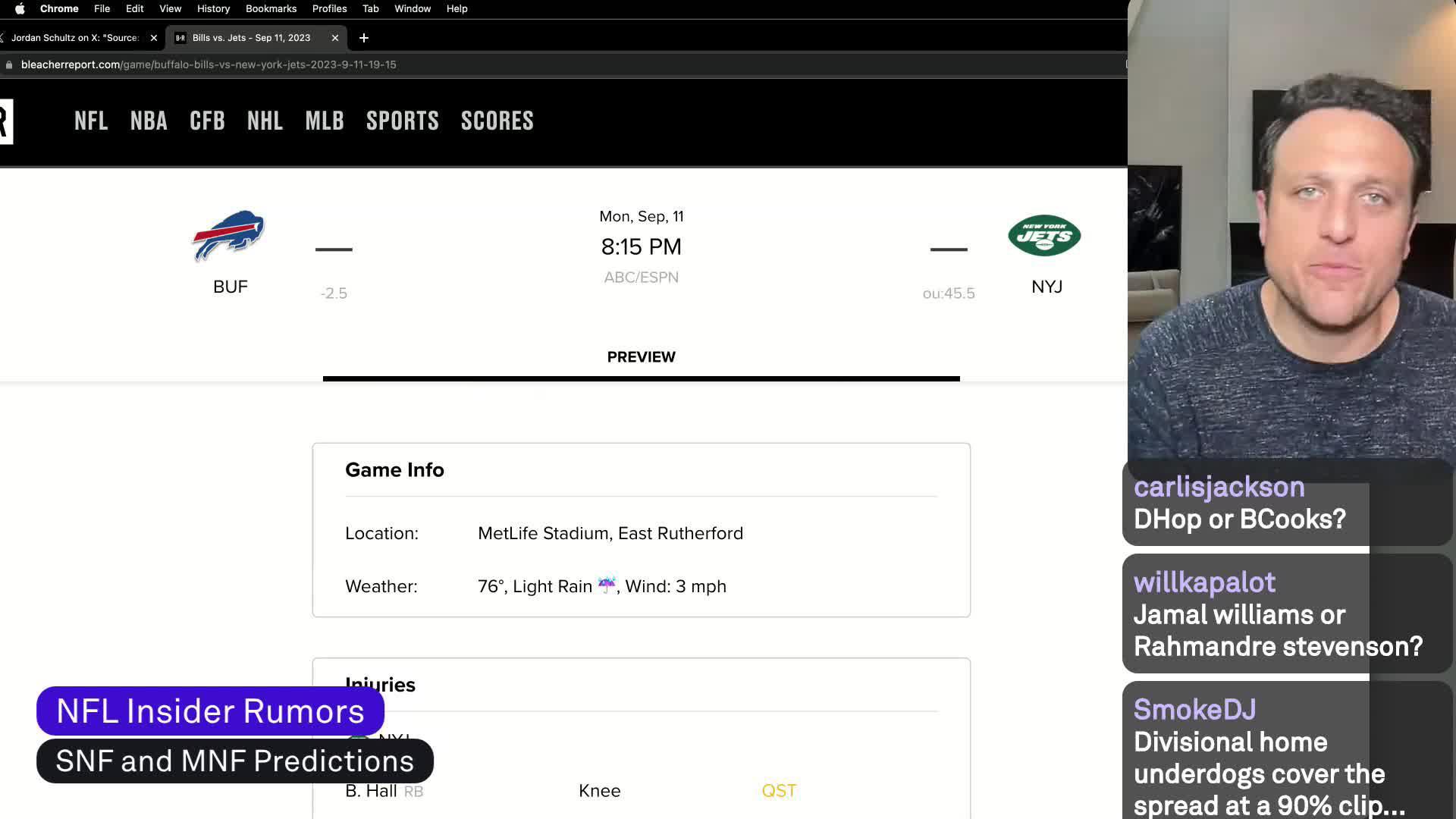
Task: Click the Bleacher Report site logo
Action: click(5, 120)
